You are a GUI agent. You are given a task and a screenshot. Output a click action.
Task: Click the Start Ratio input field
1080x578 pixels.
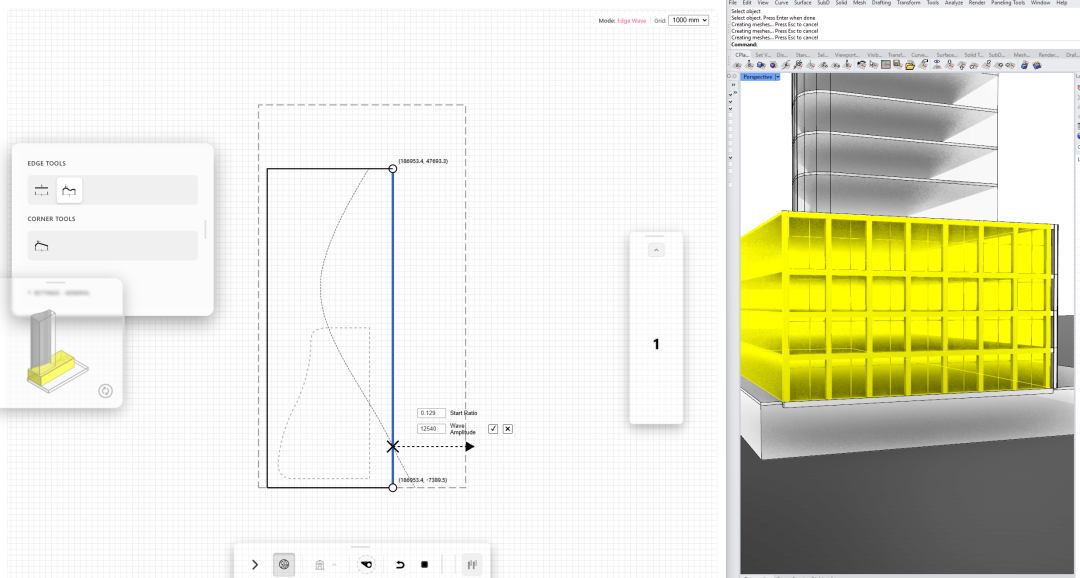432,413
